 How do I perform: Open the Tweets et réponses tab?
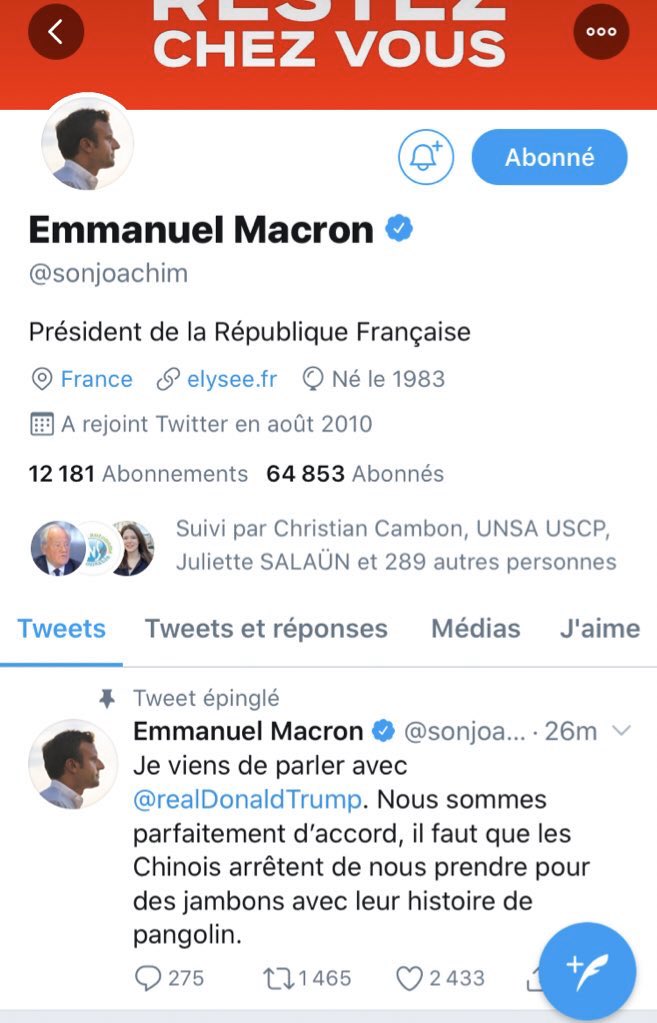[266, 629]
